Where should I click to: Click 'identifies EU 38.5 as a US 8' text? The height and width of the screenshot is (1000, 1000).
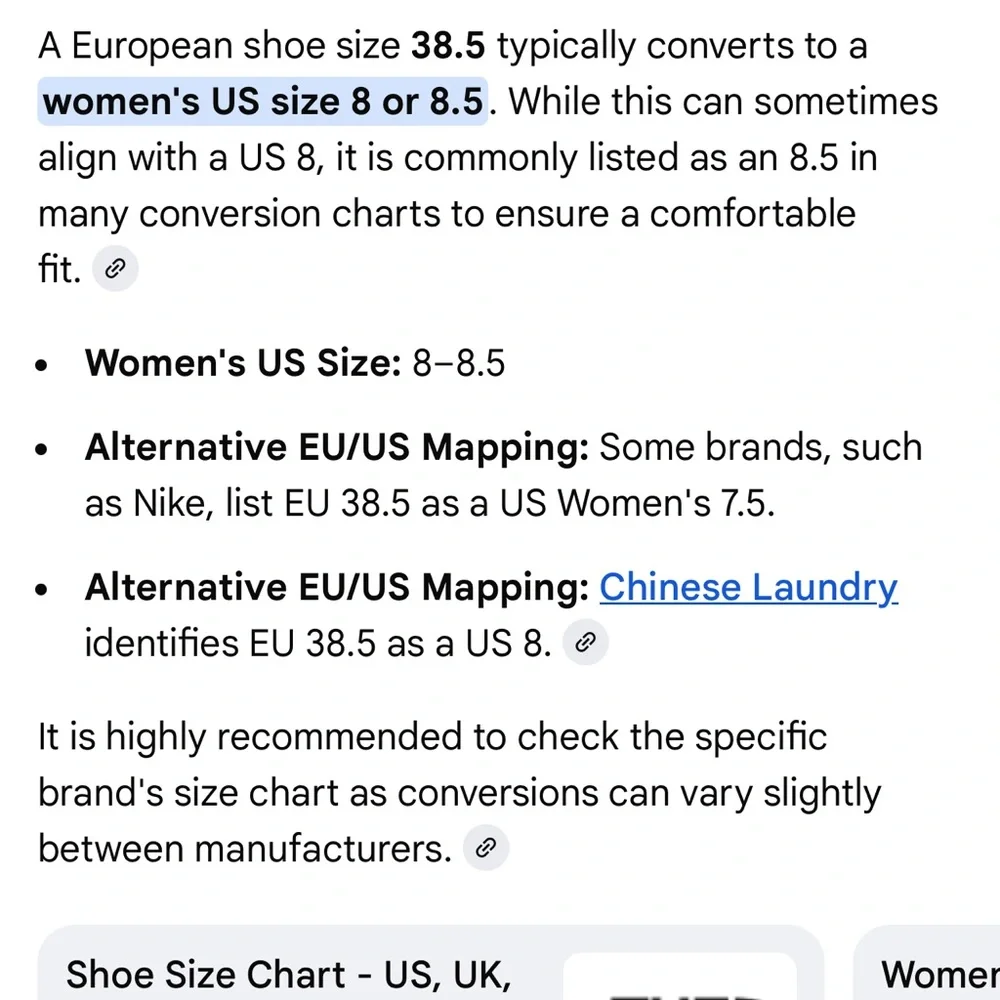[x=317, y=644]
